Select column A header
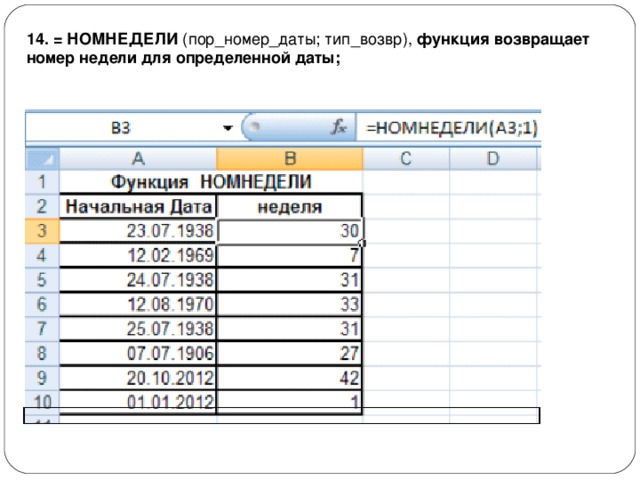Image resolution: width=640 pixels, height=480 pixels. pos(138,158)
